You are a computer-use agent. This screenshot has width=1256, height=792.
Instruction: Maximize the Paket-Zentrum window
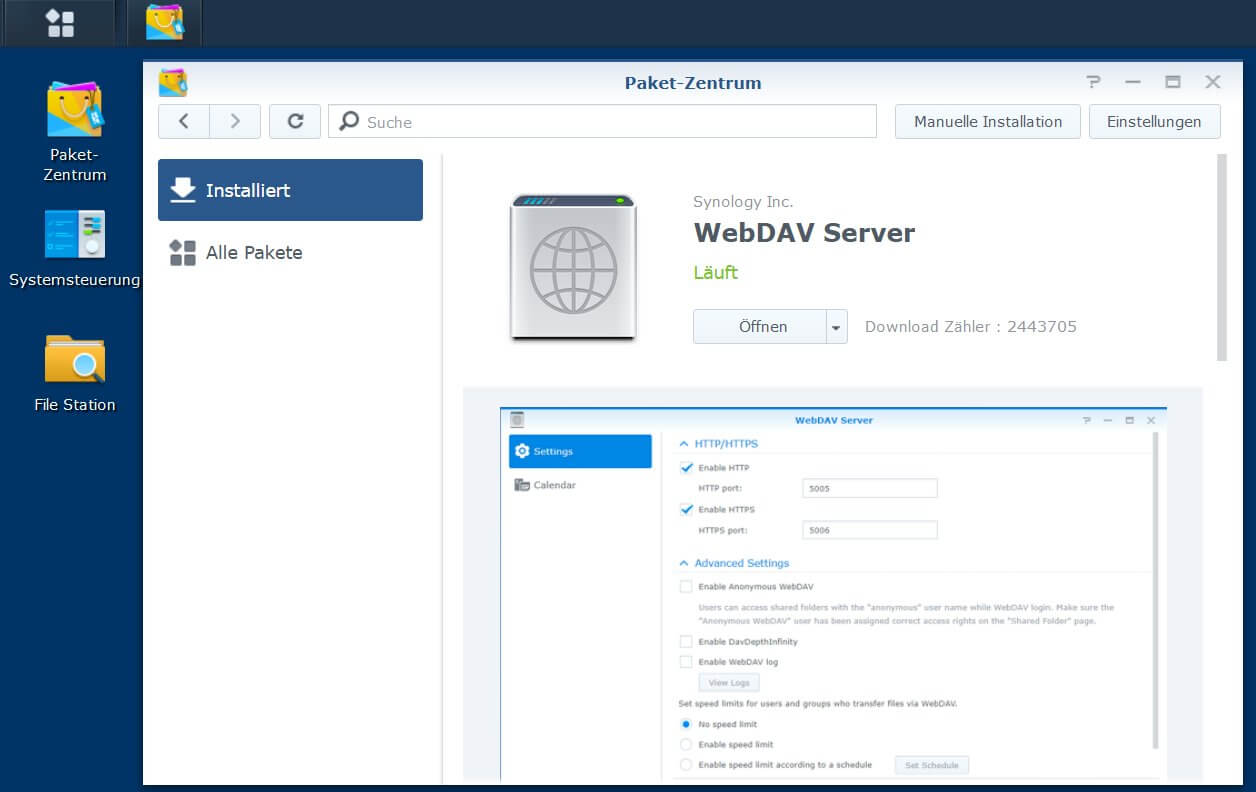[x=1173, y=83]
